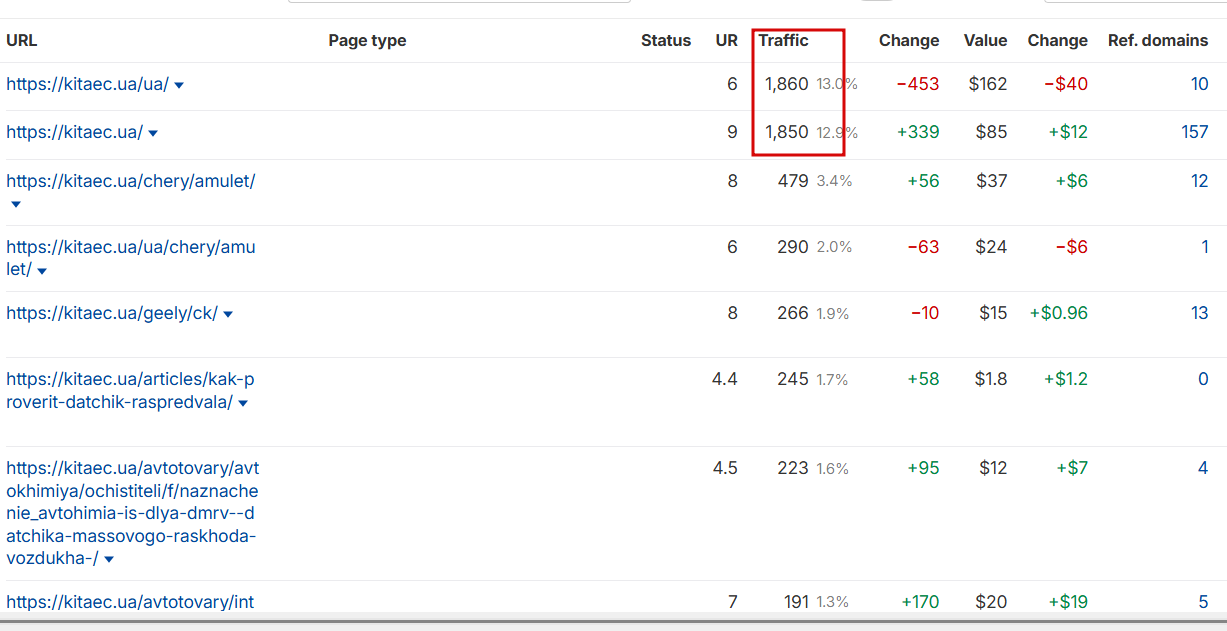Image resolution: width=1227 pixels, height=631 pixels.
Task: Select traffic value 266 in geely/ck row
Action: pyautogui.click(x=792, y=313)
